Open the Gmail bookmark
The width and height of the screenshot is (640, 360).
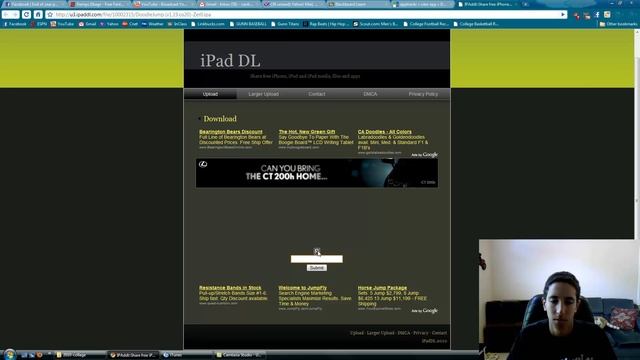87,24
